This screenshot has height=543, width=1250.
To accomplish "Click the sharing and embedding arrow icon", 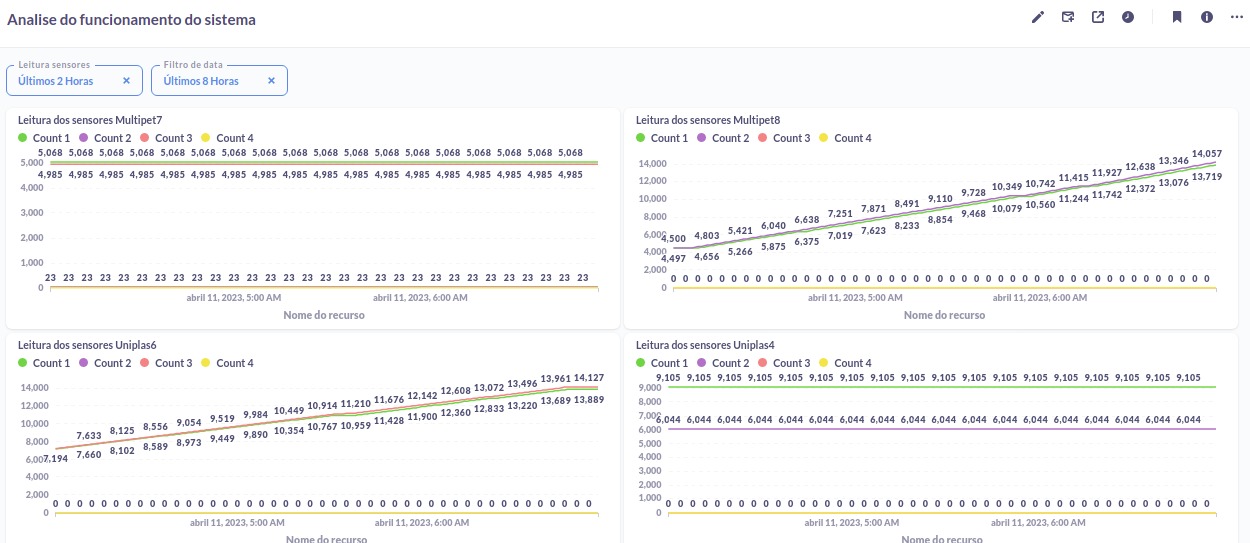I will click(x=1098, y=17).
